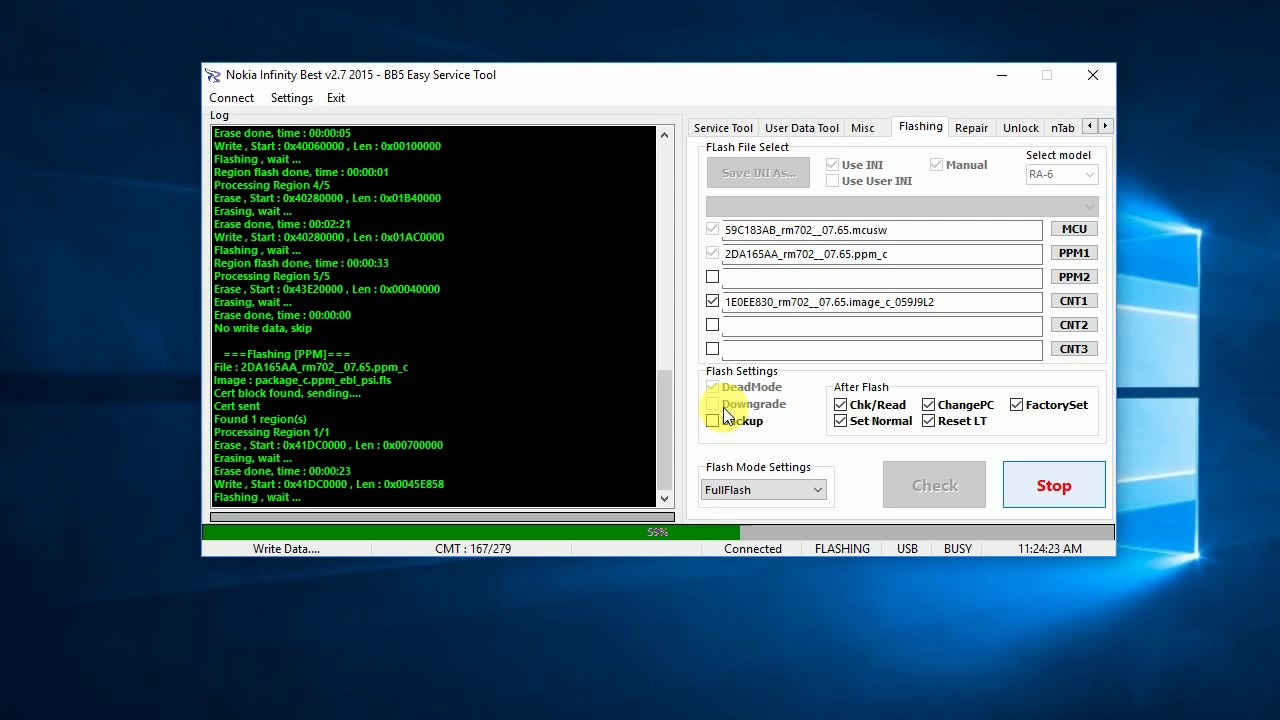Click the PPM1 file select button
This screenshot has width=1280, height=720.
pyautogui.click(x=1074, y=253)
